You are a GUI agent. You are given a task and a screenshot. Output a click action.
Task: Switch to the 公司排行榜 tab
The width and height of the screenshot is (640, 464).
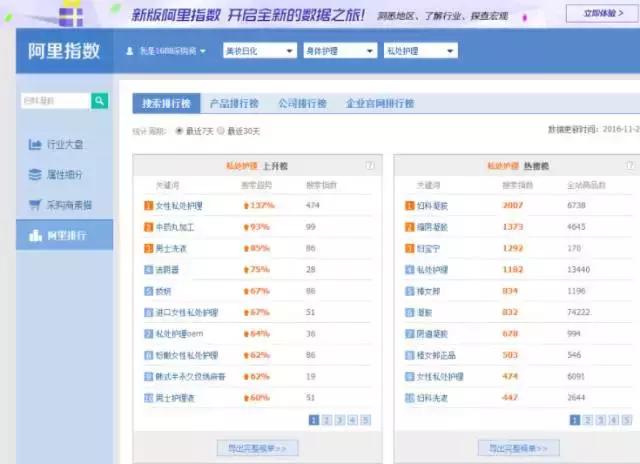coord(301,103)
